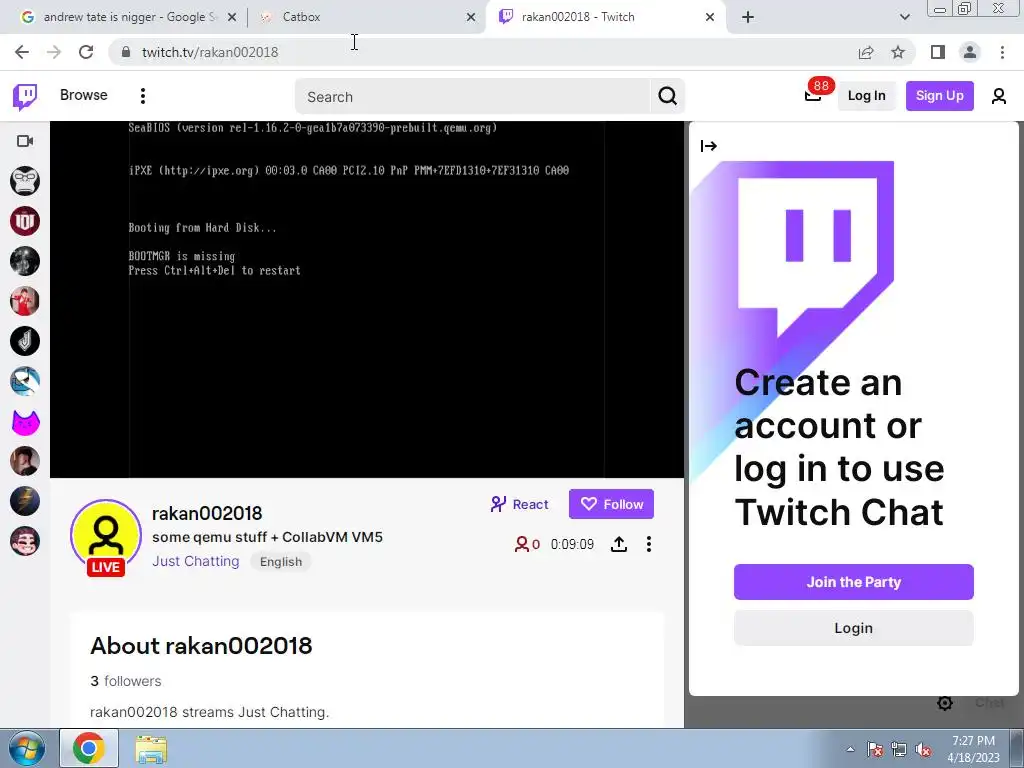Toggle the Chrome side panel
The width and height of the screenshot is (1024, 768).
point(938,52)
